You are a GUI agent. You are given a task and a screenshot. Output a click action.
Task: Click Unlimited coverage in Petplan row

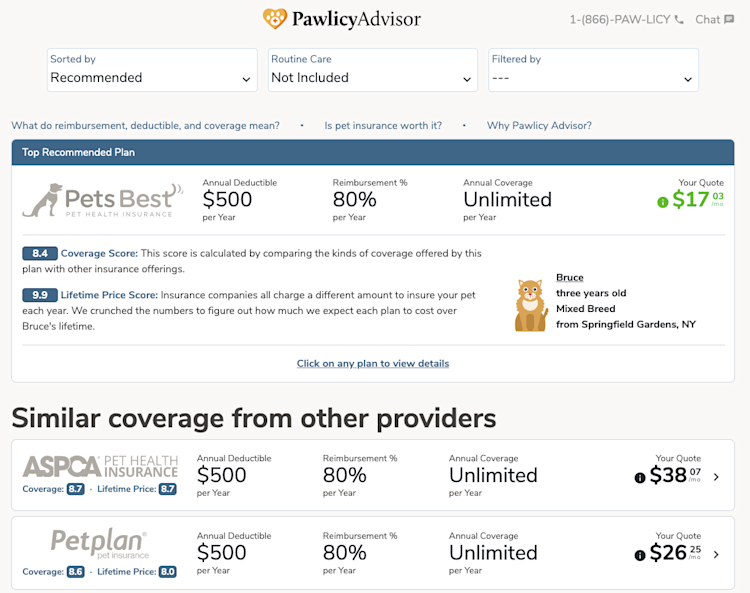pyautogui.click(x=493, y=552)
